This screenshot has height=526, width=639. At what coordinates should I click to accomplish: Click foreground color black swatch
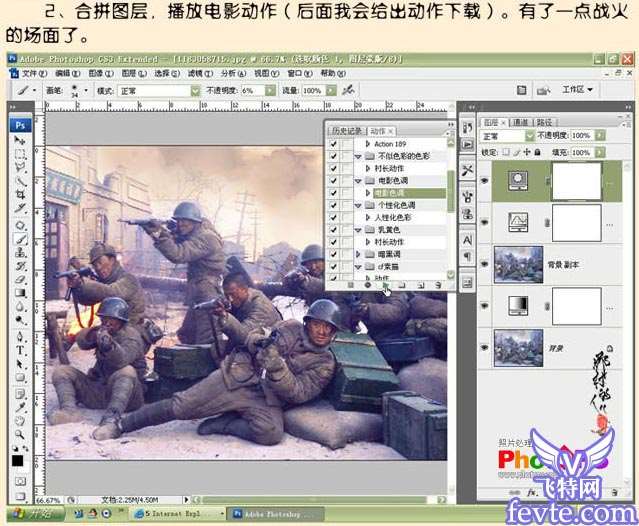(x=17, y=461)
